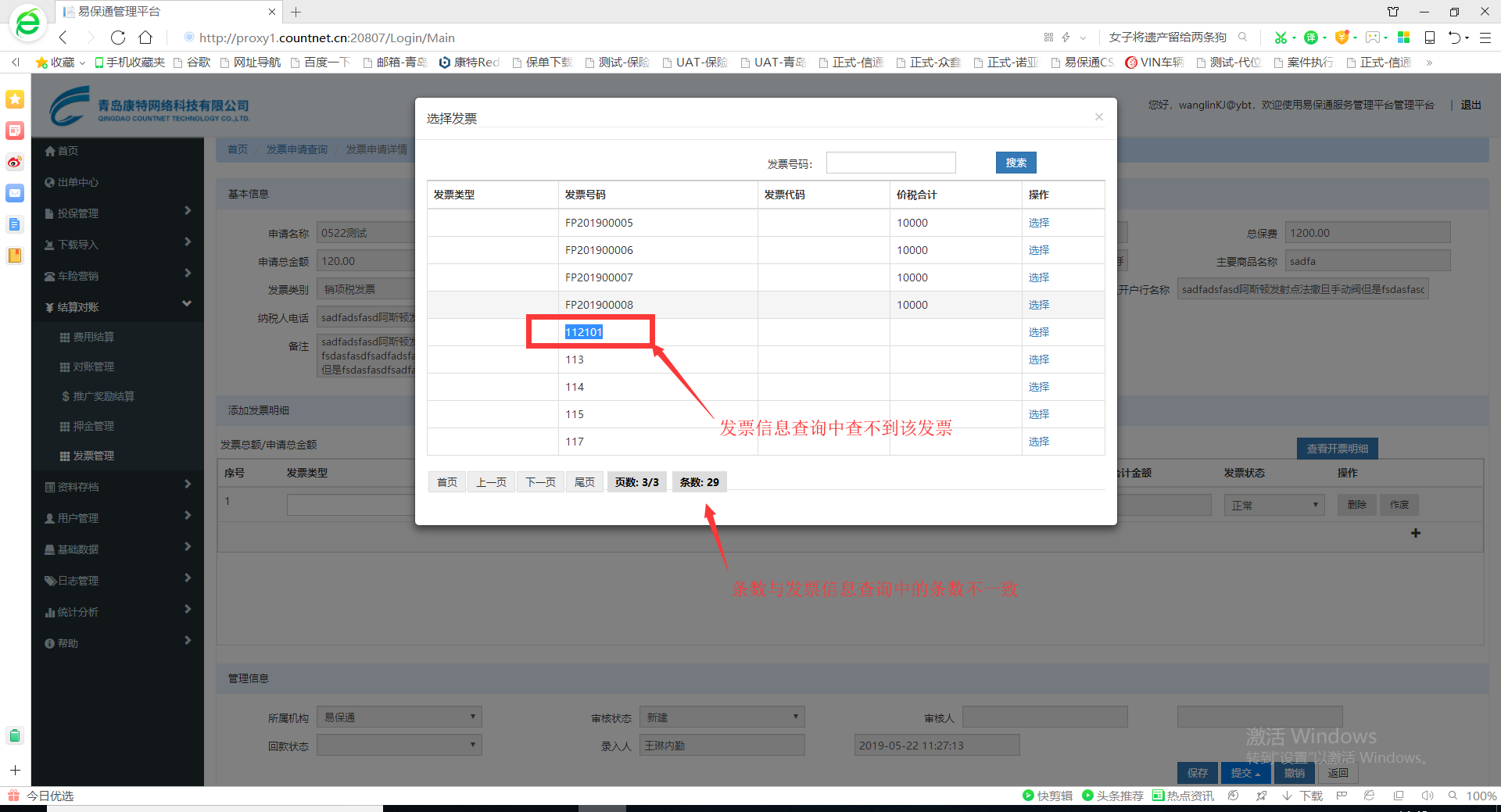Image resolution: width=1501 pixels, height=812 pixels.
Task: Click the 总保费 field showing 1200.00
Action: click(1368, 232)
